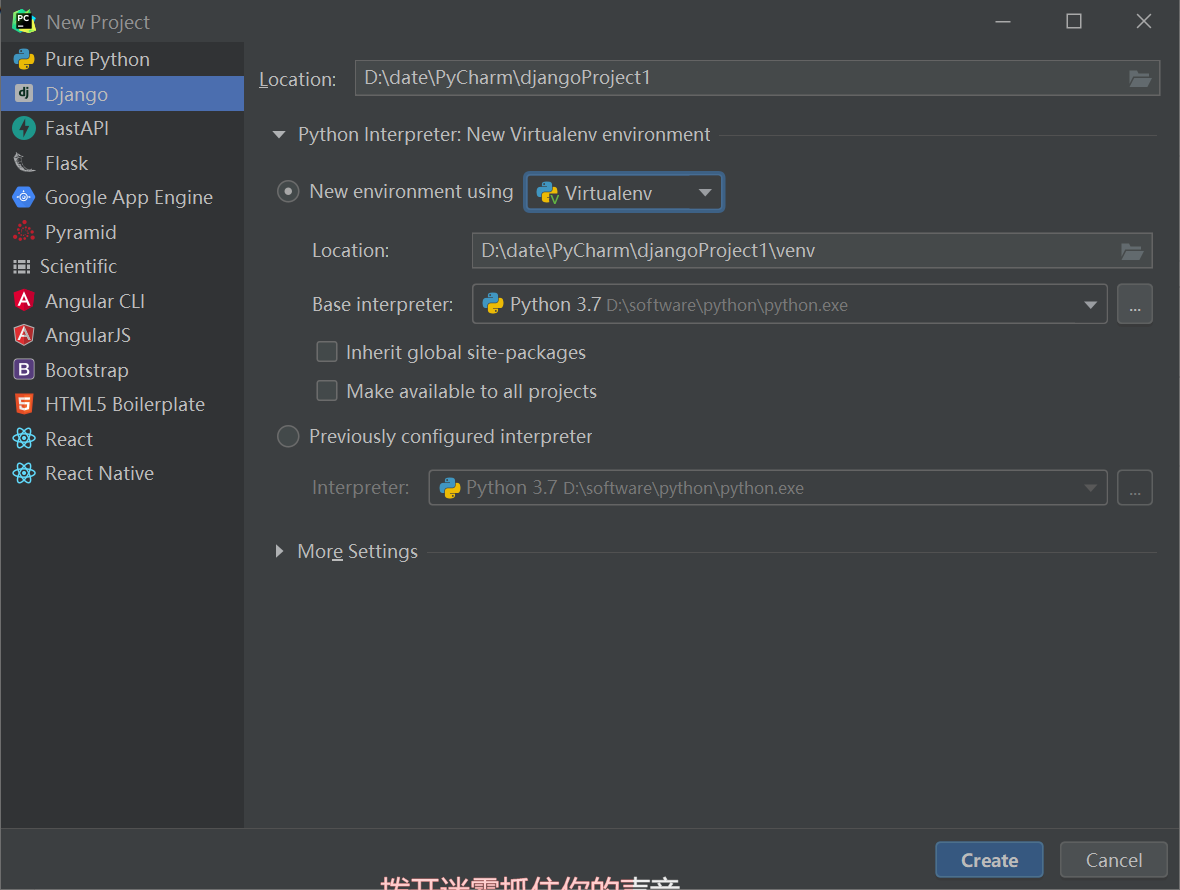Click the Pyramid red icon
Image resolution: width=1180 pixels, height=890 pixels.
(24, 232)
